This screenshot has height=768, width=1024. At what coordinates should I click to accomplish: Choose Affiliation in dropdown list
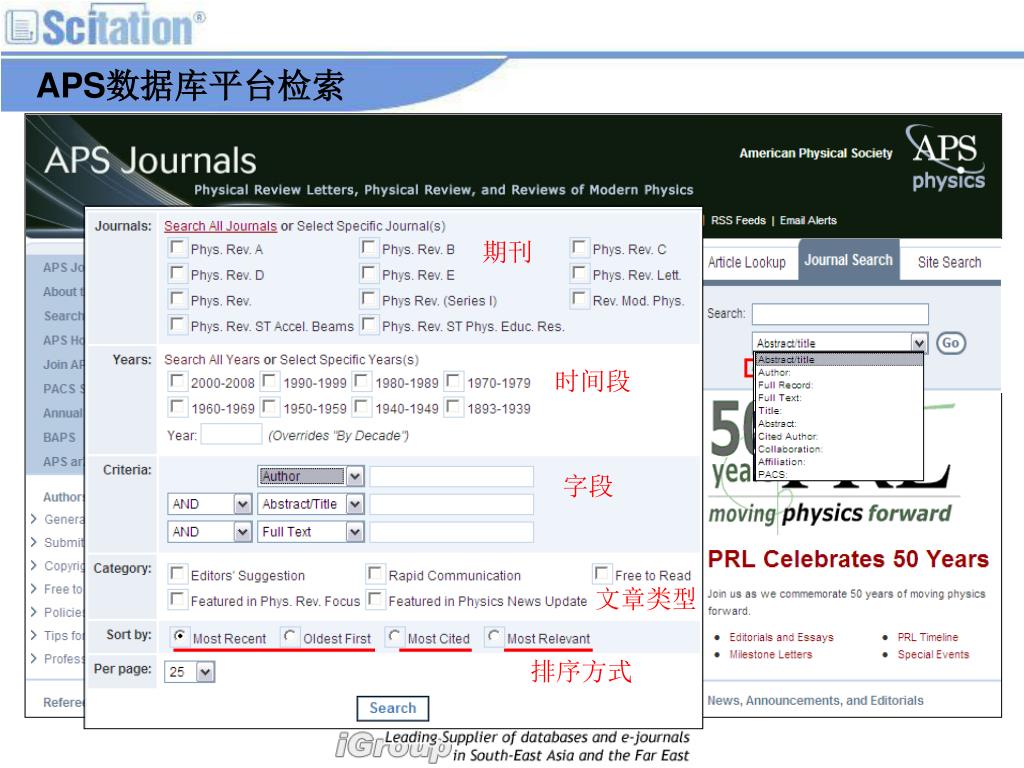click(839, 462)
